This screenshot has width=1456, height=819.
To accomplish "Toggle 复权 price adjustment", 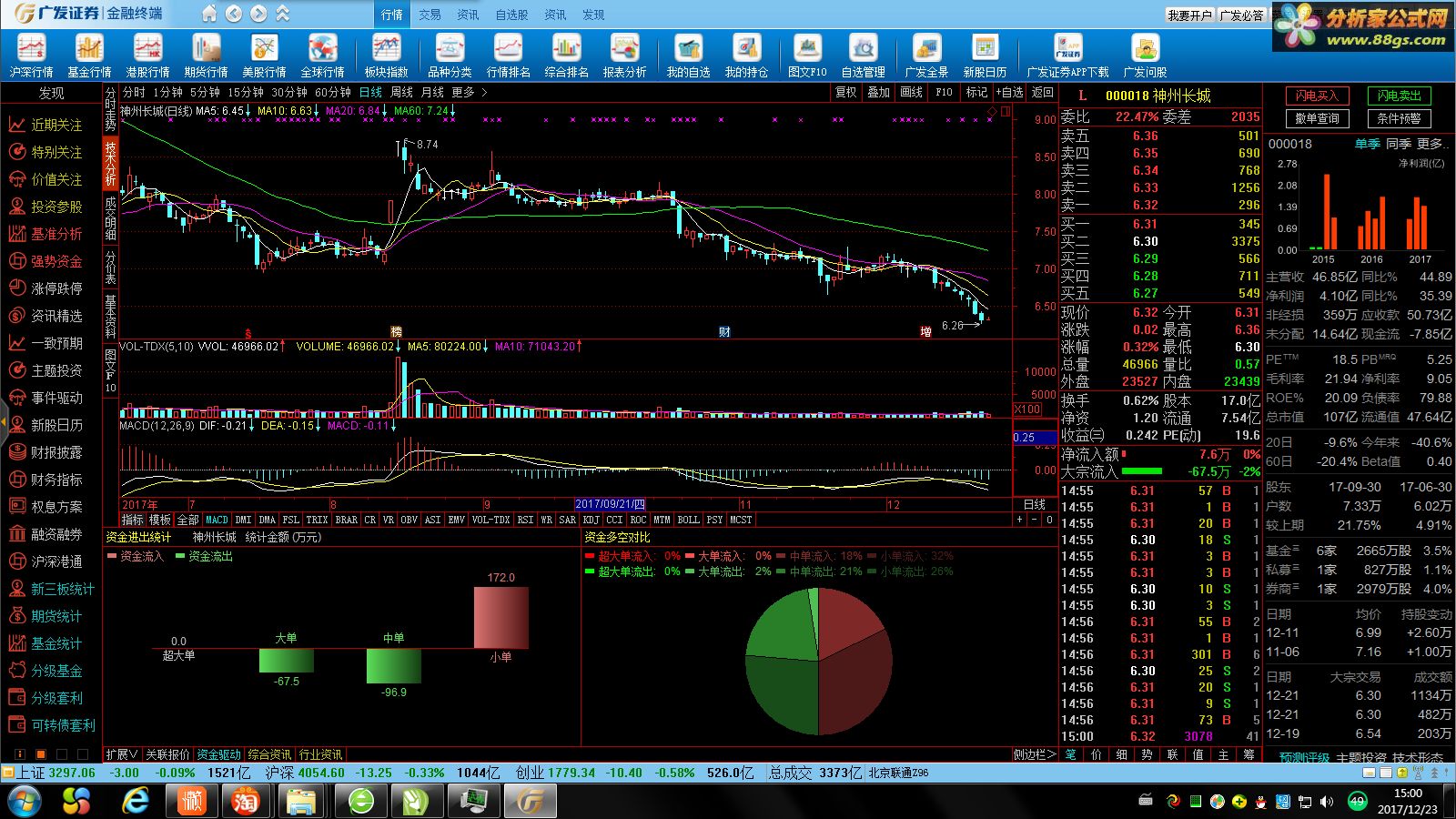I will pyautogui.click(x=846, y=92).
